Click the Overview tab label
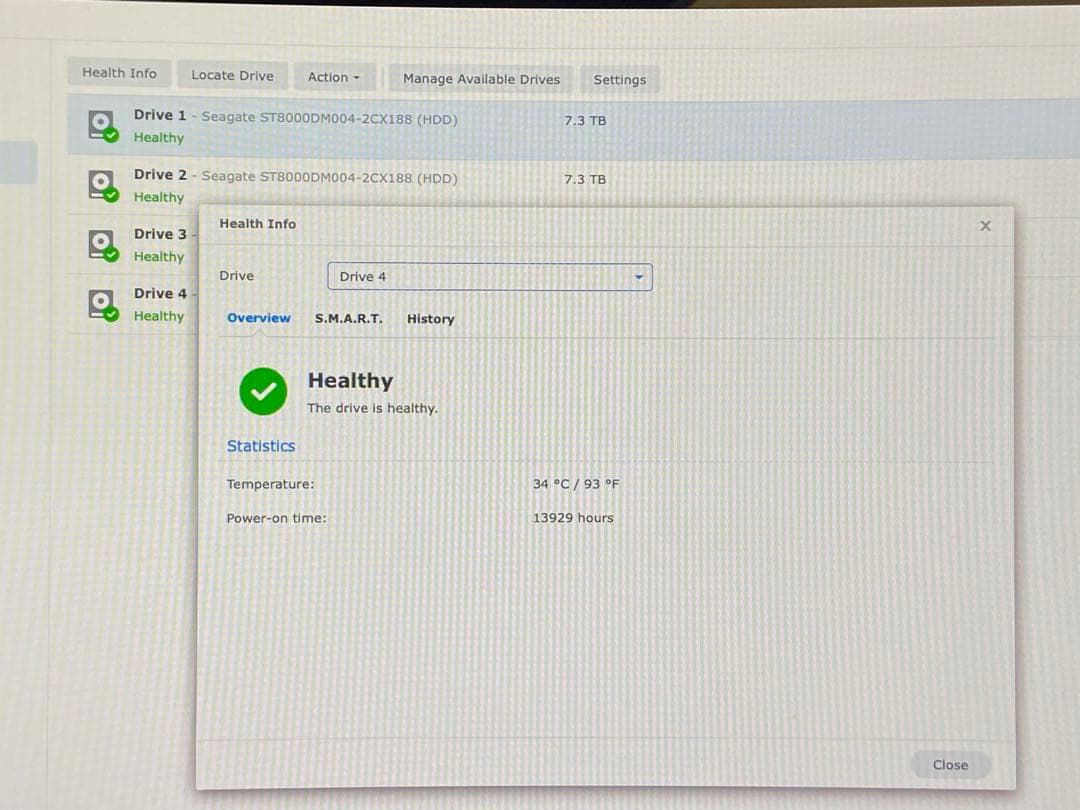 (x=258, y=318)
